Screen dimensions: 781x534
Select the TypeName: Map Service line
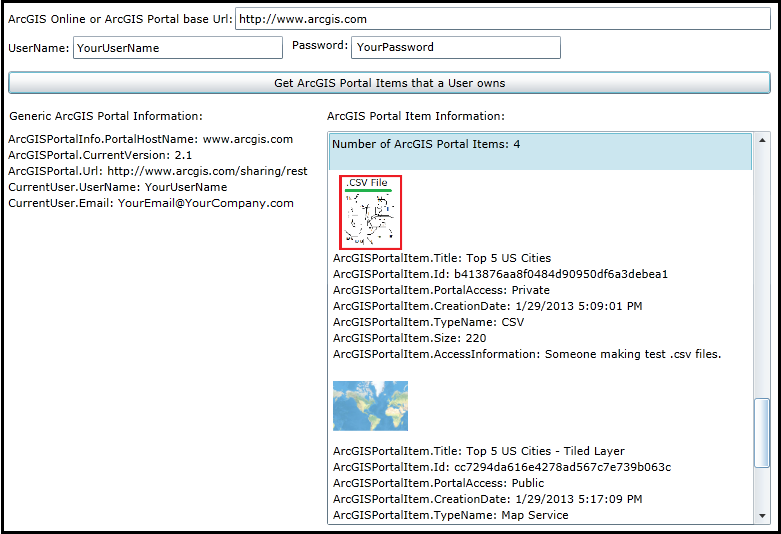450,515
